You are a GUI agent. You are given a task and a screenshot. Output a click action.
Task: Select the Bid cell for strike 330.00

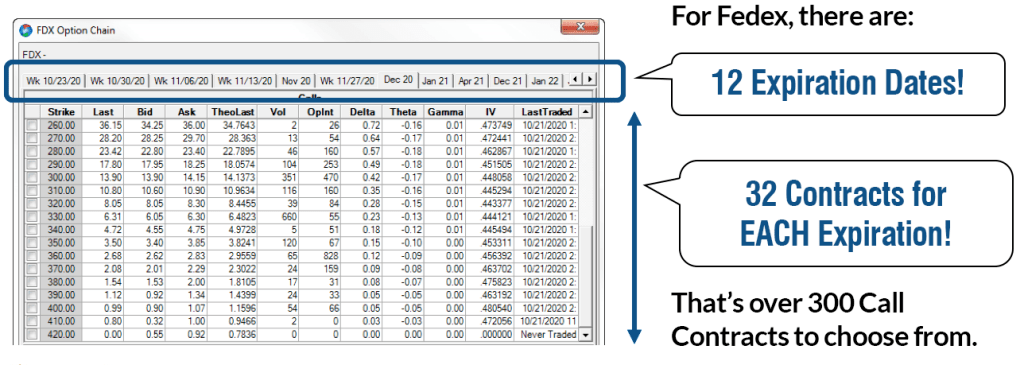(x=144, y=215)
